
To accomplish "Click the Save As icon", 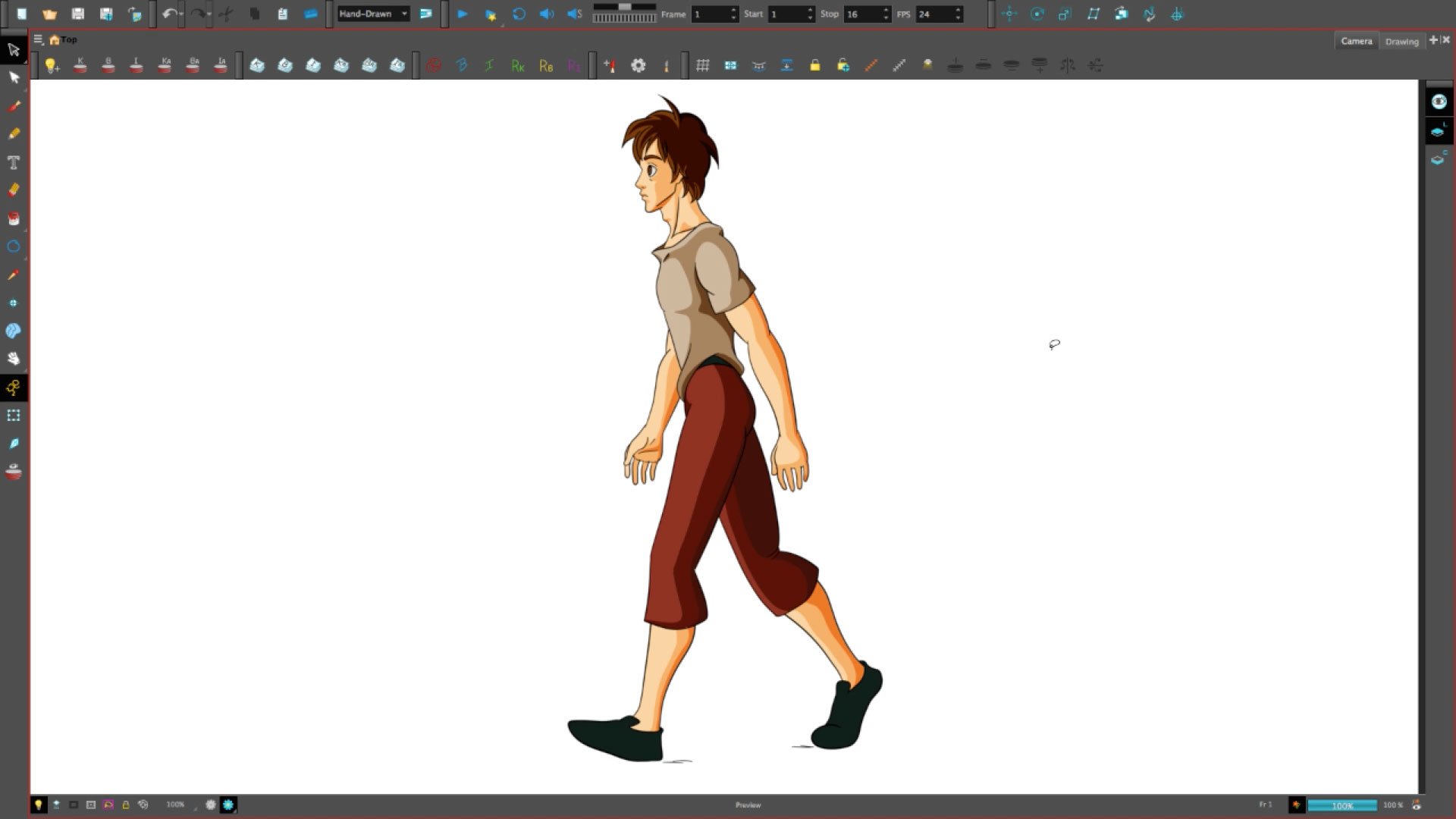I will click(106, 14).
